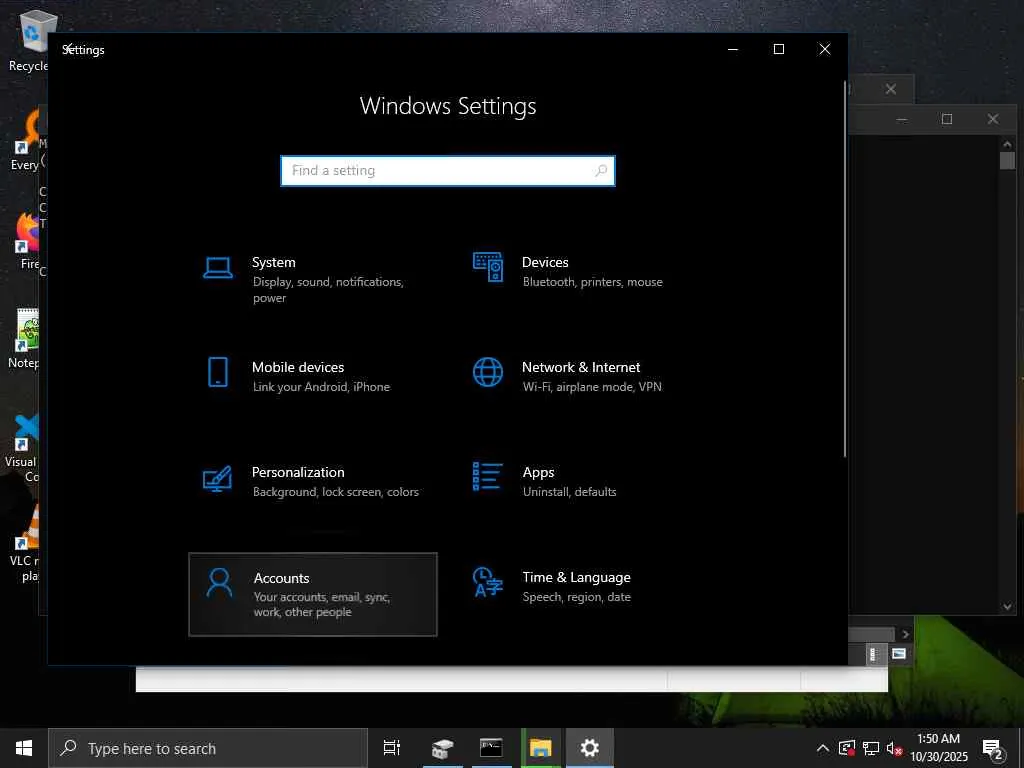Select the Notepad++ desktop shortcut

click(25, 338)
